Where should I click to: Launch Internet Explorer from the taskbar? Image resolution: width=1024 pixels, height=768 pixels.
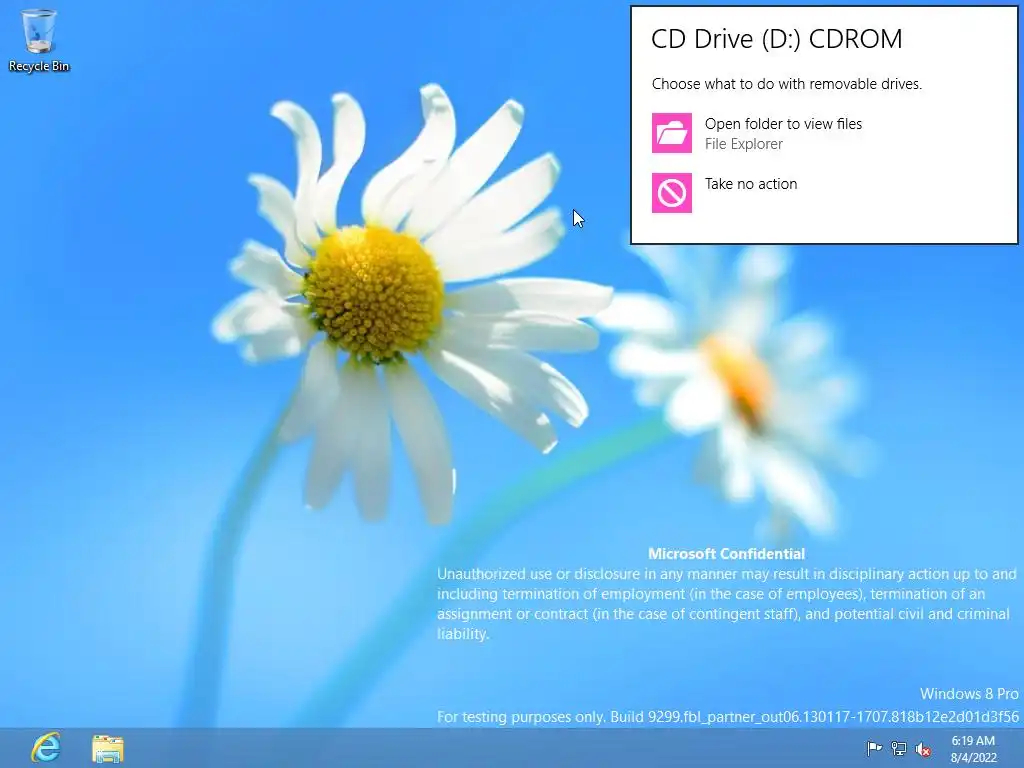tap(46, 748)
